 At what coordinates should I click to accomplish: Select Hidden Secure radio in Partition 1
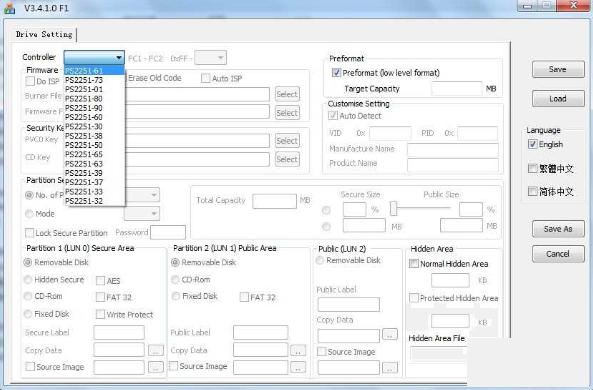[28, 280]
